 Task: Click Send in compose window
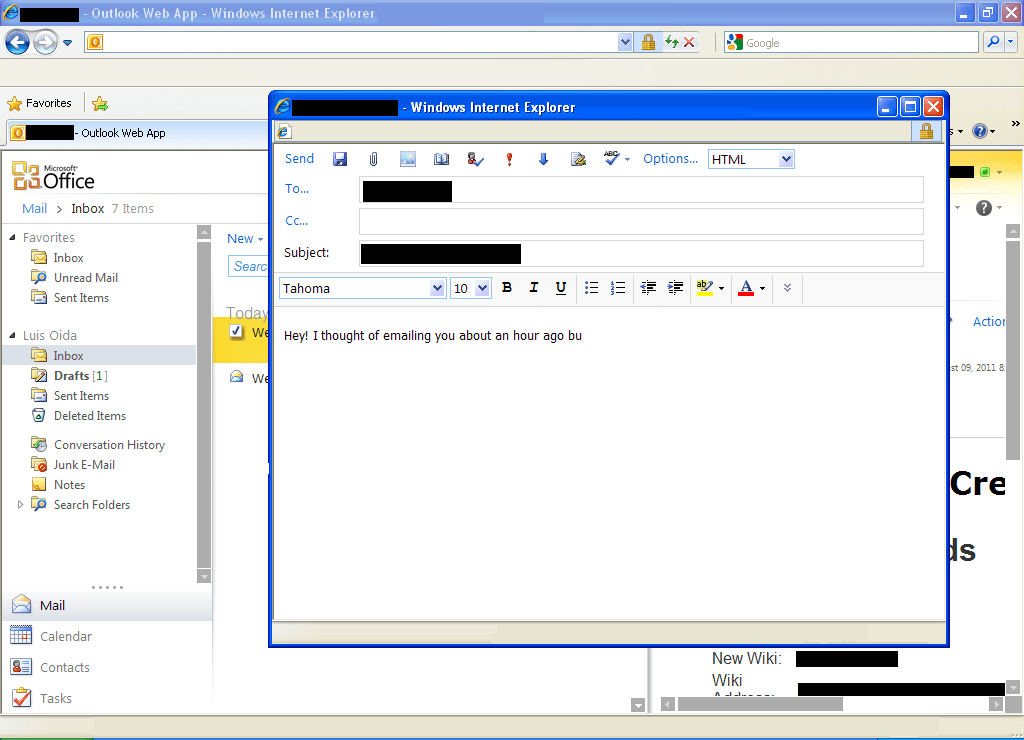299,159
